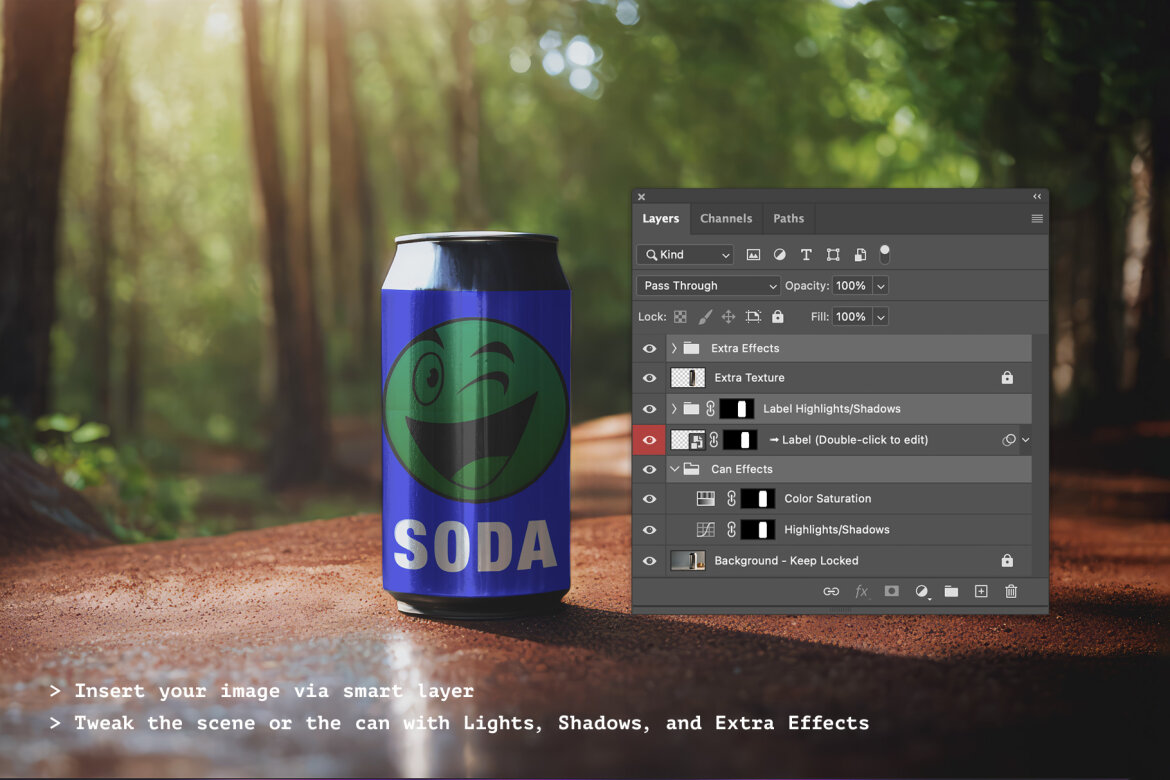Hide the Background - Keep Locked layer
The image size is (1170, 780).
[649, 560]
